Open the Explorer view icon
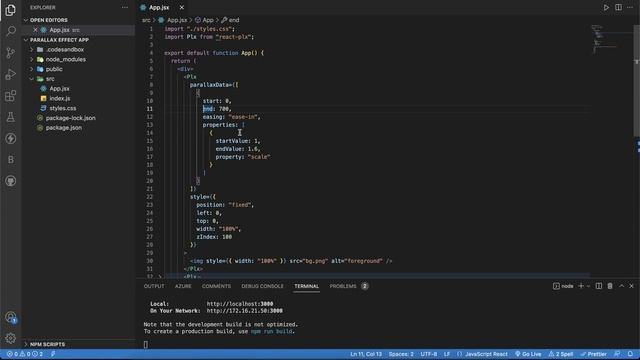This screenshot has width=640, height=360. [11, 10]
